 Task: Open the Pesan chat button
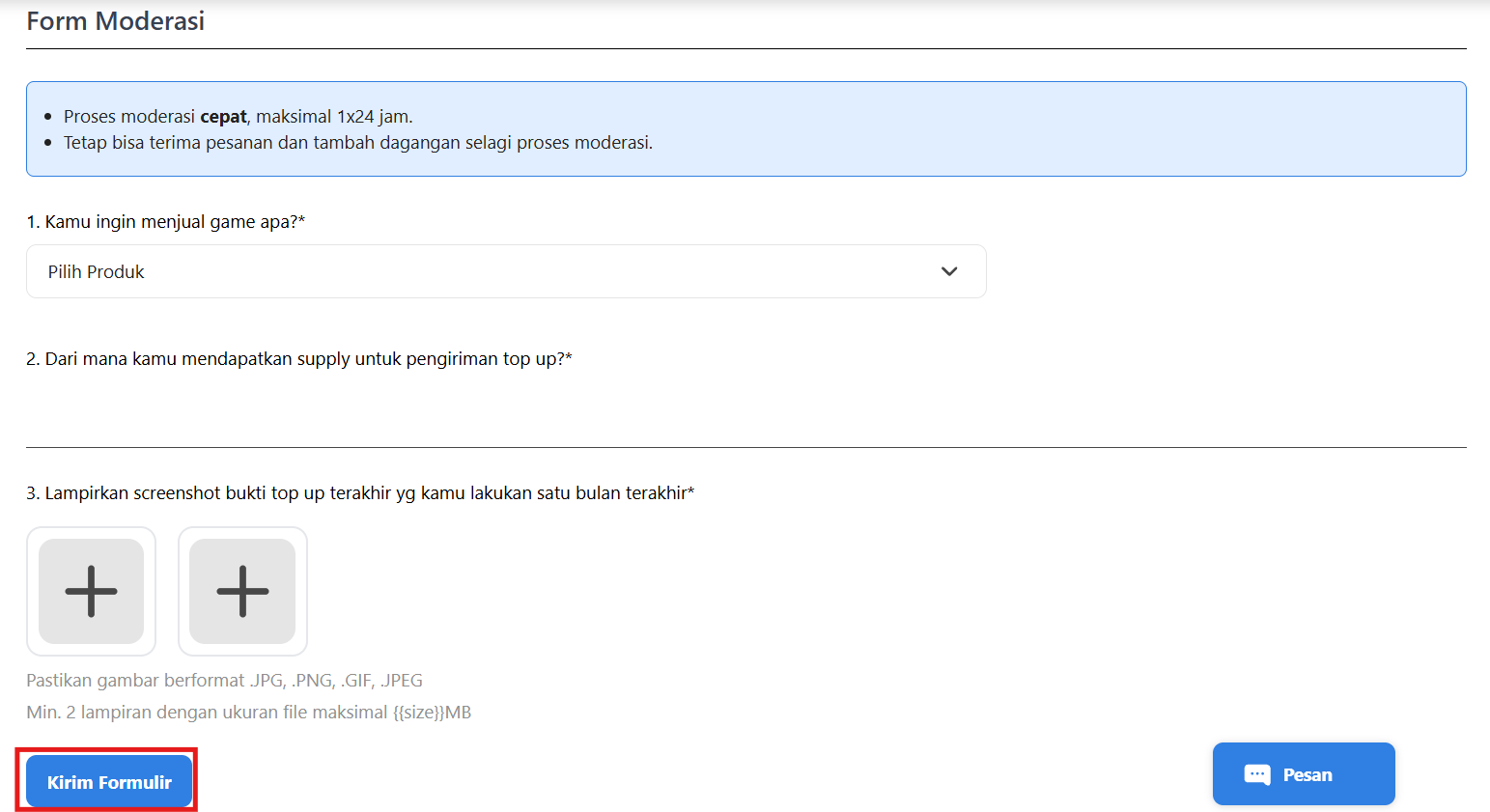pos(1303,773)
